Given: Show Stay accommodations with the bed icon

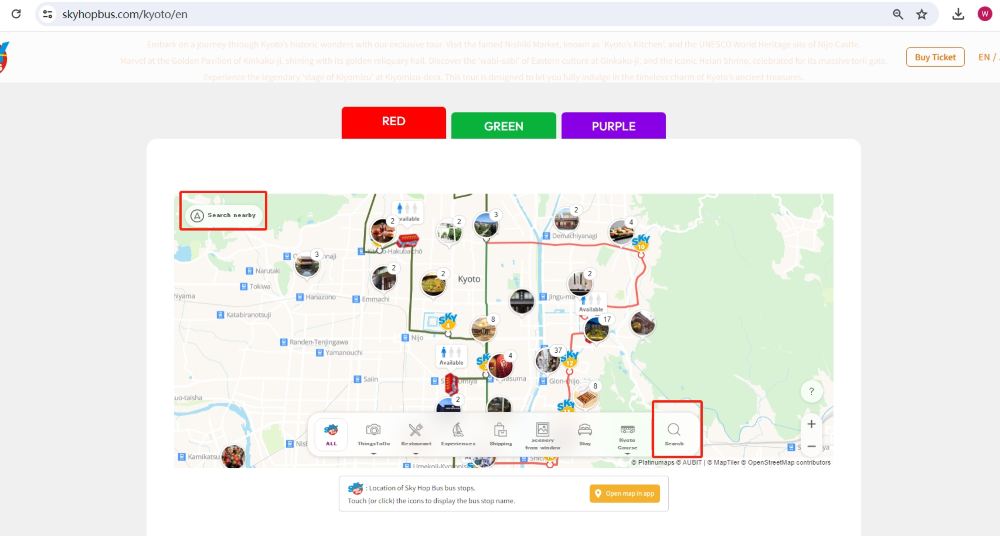Looking at the screenshot, I should (585, 432).
